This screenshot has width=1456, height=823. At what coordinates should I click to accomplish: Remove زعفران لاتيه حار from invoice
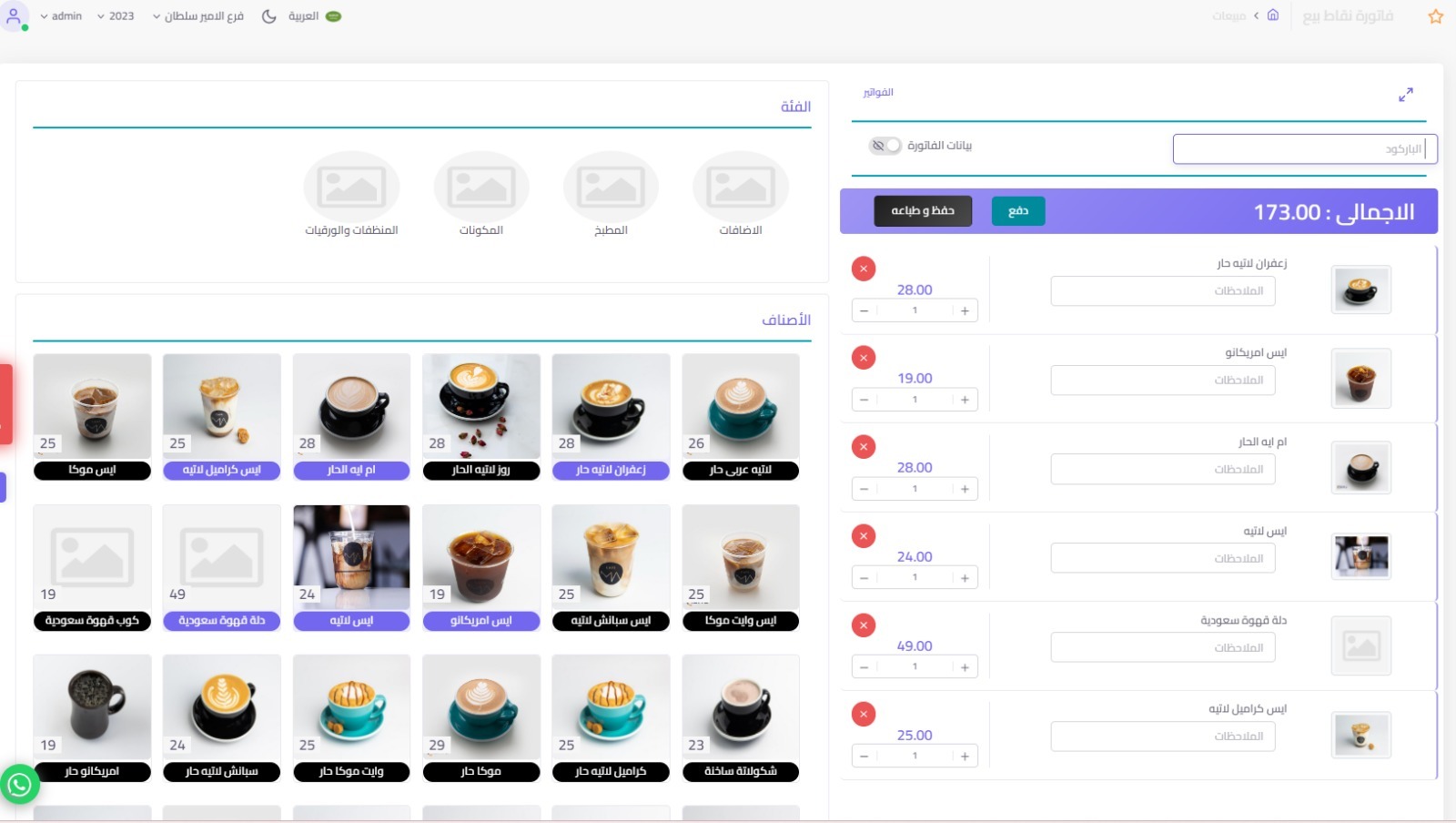[x=863, y=269]
